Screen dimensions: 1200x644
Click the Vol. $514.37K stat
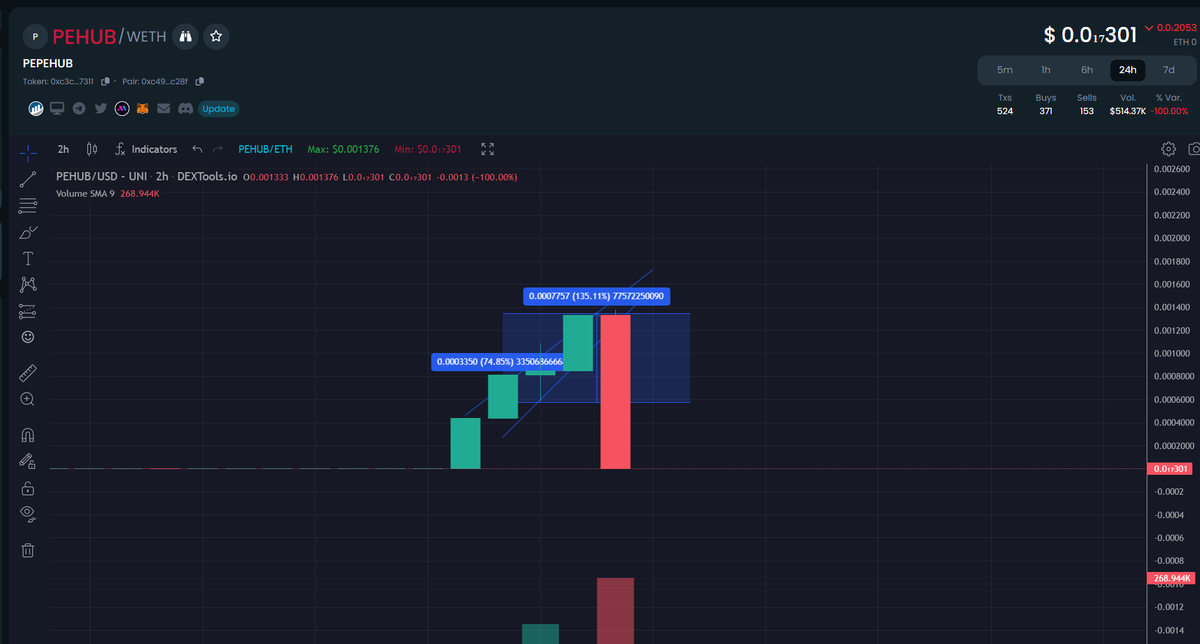pos(1127,104)
